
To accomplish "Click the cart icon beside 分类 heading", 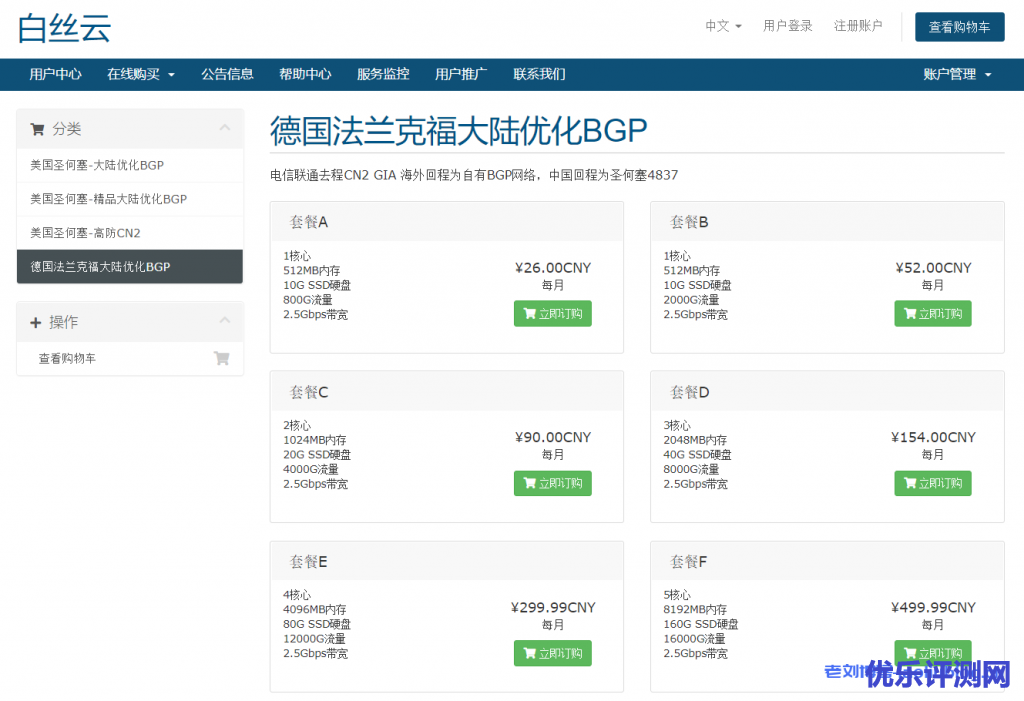I will 37,129.
